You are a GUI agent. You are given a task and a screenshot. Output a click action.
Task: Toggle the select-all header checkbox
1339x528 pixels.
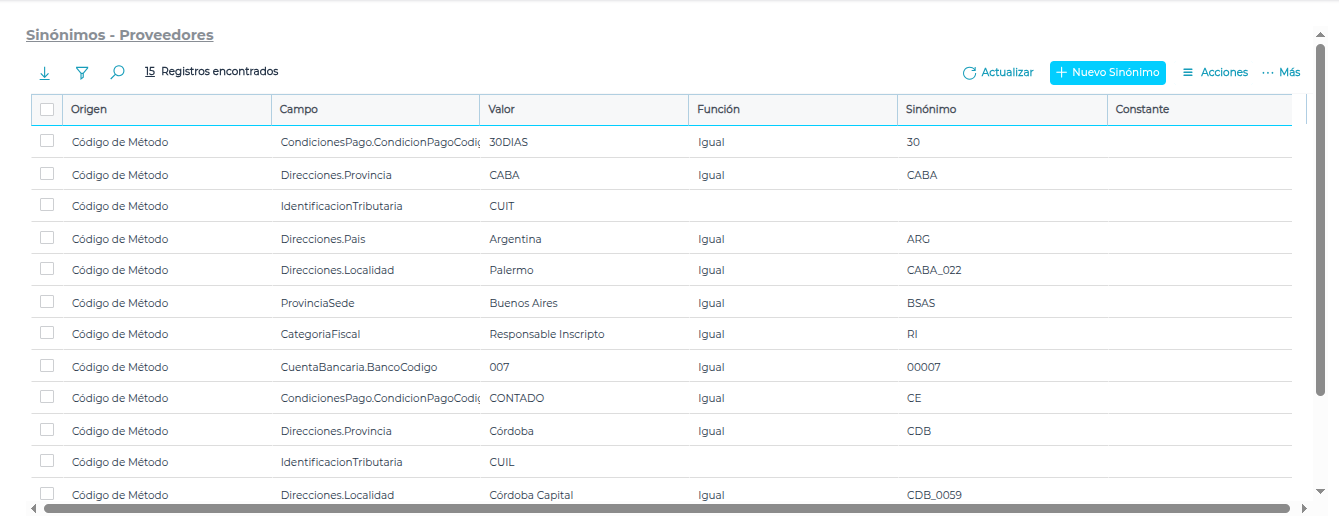pyautogui.click(x=47, y=109)
